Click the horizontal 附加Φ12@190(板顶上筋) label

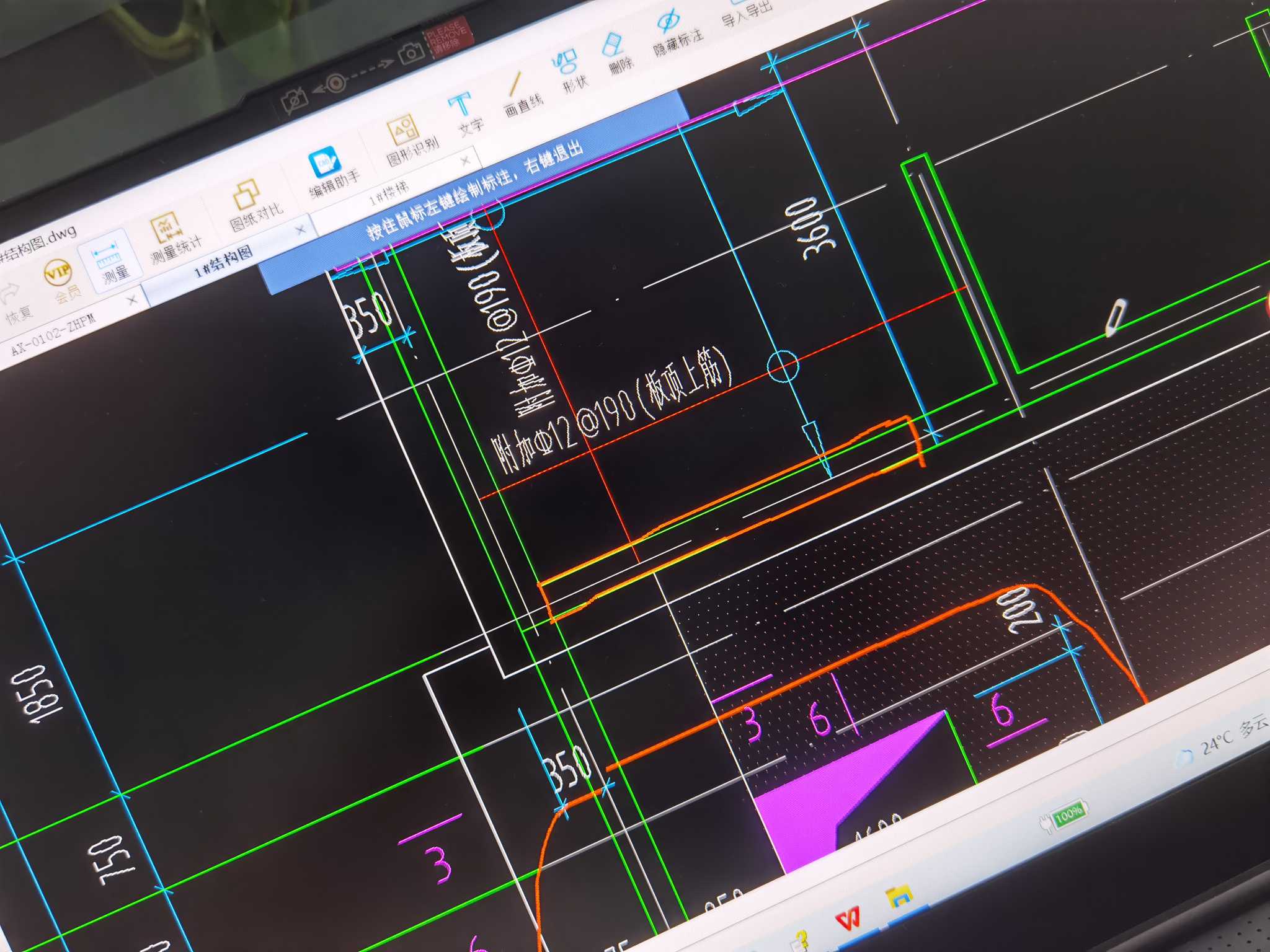click(x=613, y=410)
